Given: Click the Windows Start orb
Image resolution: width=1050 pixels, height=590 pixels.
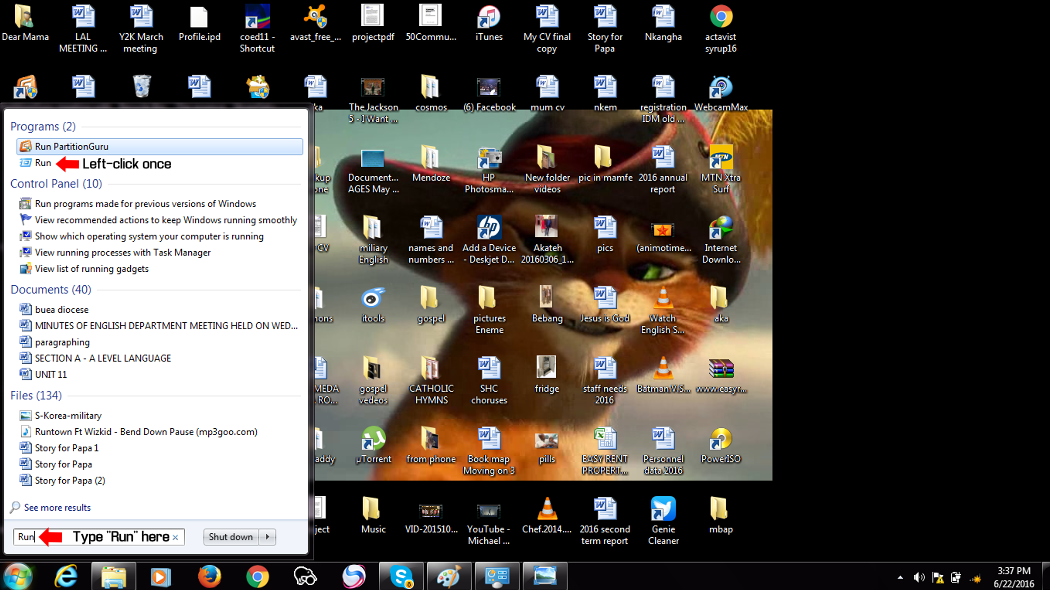Looking at the screenshot, I should 17,577.
